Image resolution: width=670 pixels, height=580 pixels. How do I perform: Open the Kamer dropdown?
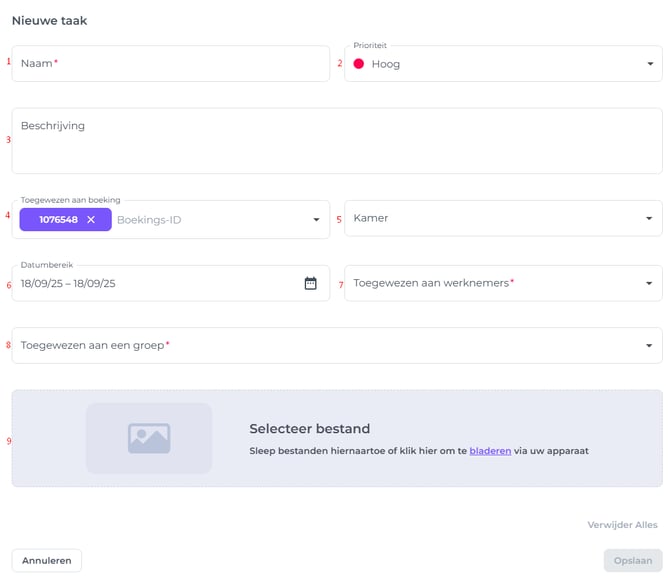pos(502,219)
